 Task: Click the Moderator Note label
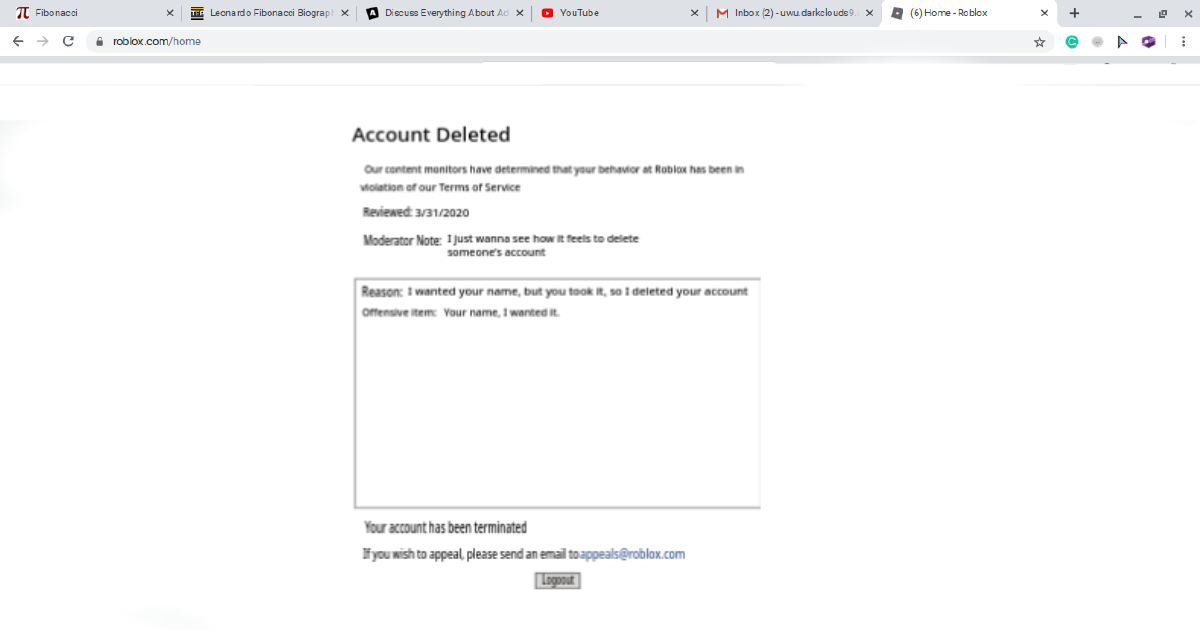pos(402,241)
